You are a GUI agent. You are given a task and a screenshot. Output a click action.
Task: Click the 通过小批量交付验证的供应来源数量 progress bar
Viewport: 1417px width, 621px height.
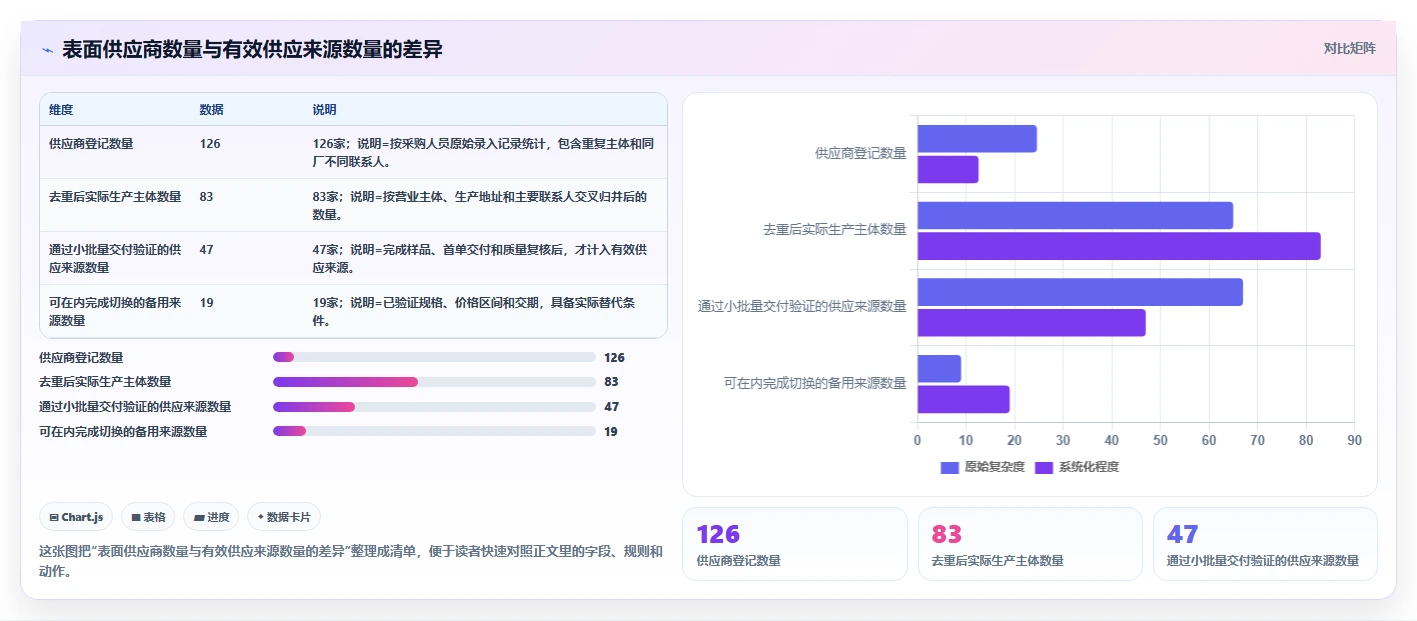(x=434, y=407)
